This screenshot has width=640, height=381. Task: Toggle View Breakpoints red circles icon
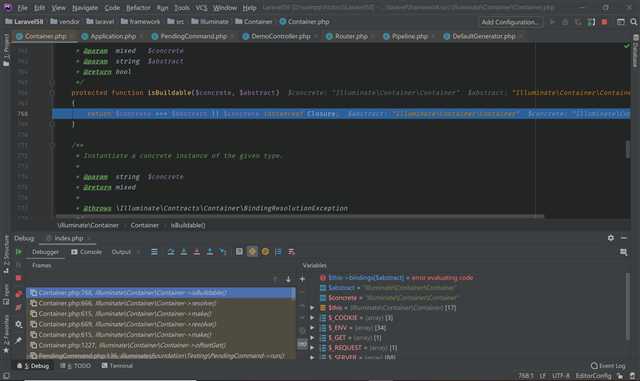19,294
